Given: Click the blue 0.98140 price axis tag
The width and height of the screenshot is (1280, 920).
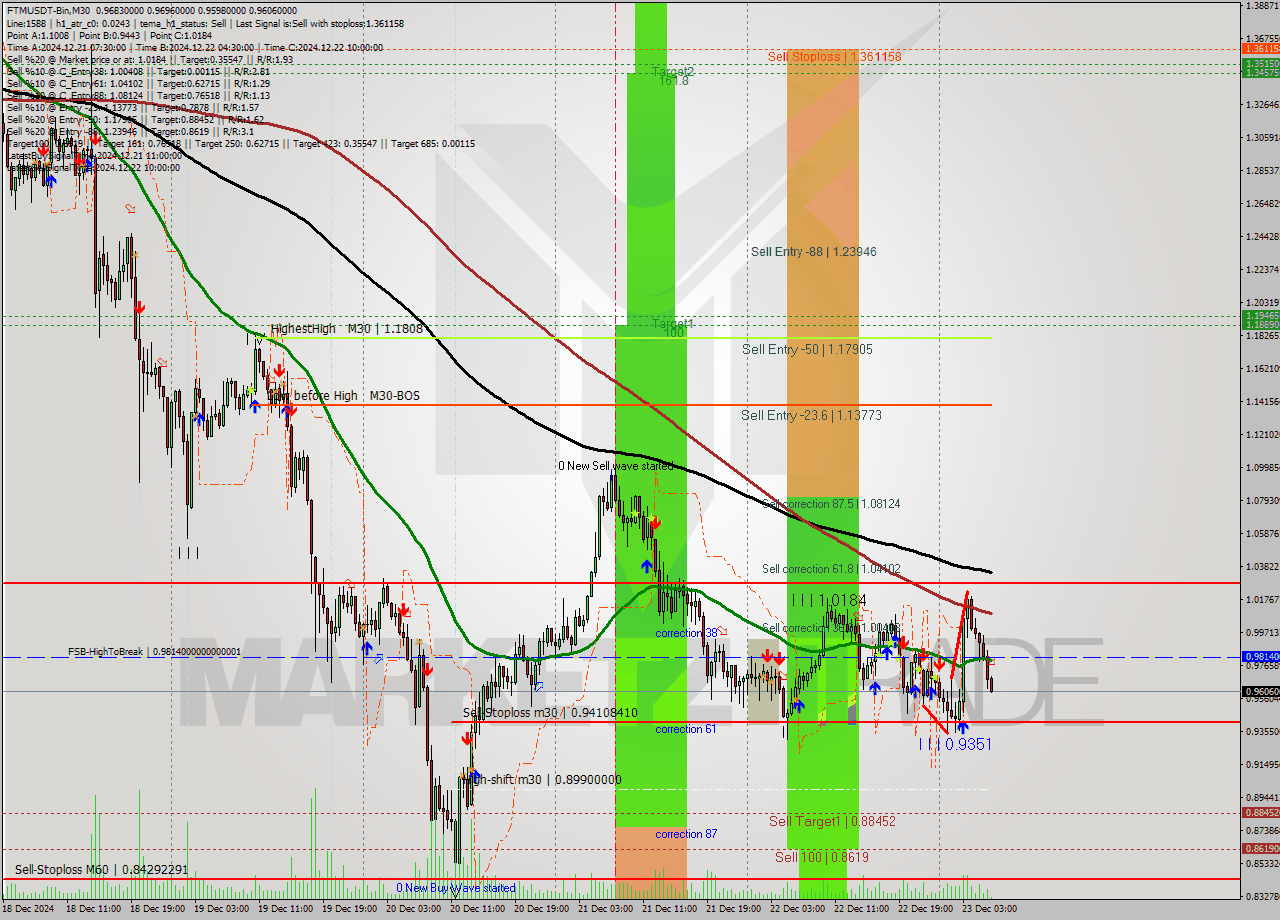Looking at the screenshot, I should pyautogui.click(x=1260, y=657).
